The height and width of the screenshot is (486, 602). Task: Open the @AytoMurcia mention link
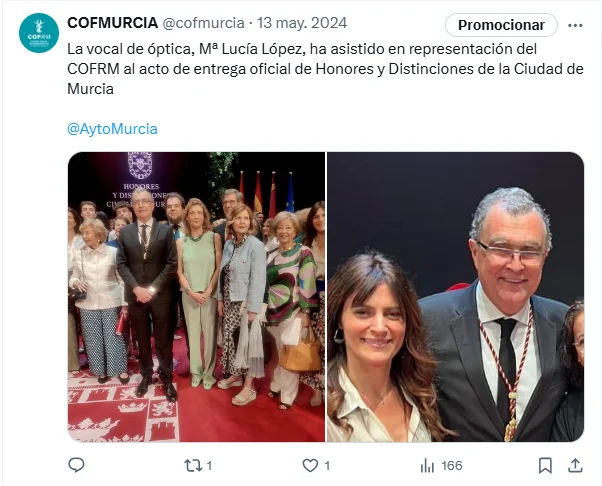tap(112, 129)
